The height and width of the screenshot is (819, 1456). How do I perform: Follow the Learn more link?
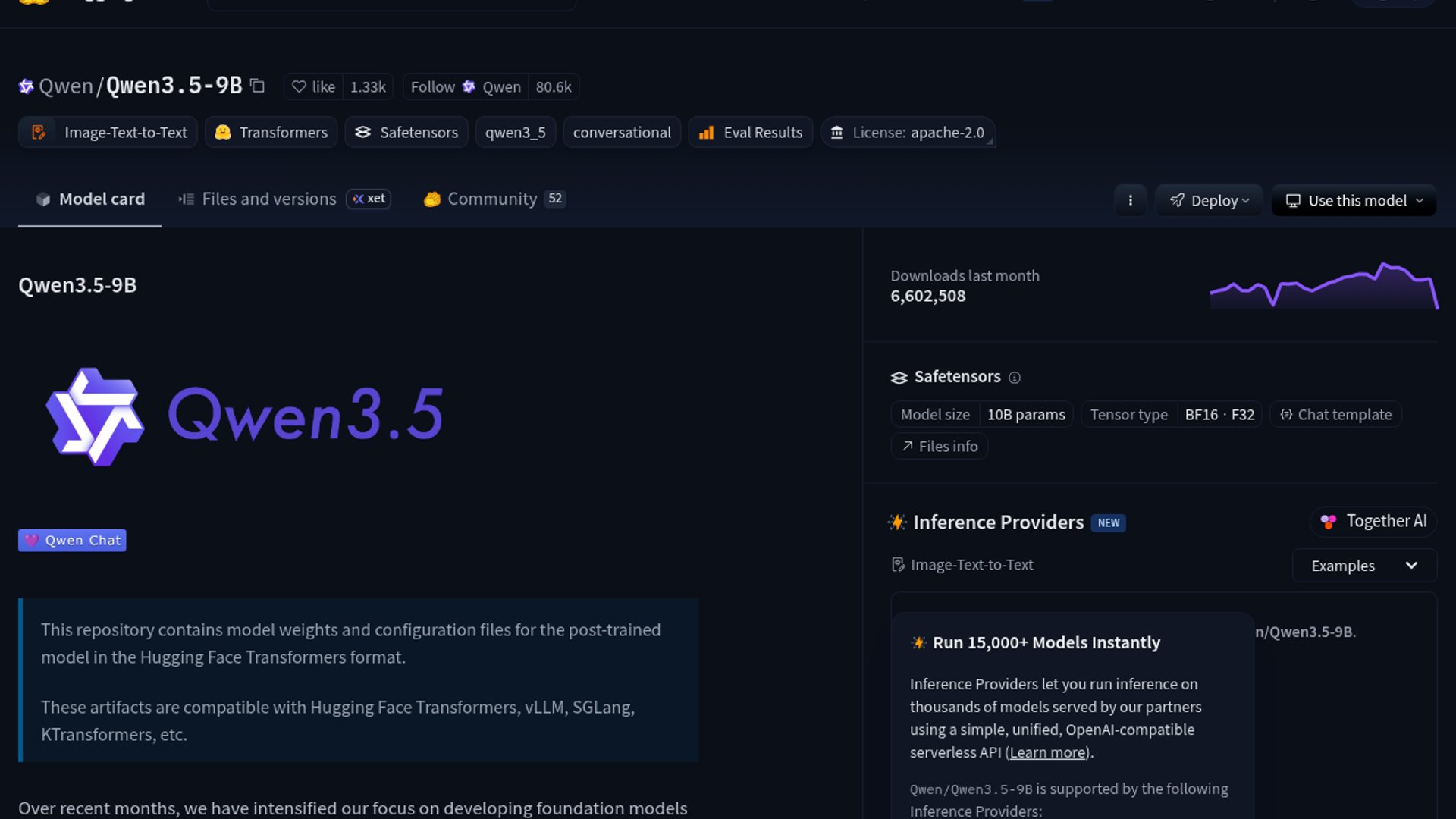click(x=1047, y=752)
